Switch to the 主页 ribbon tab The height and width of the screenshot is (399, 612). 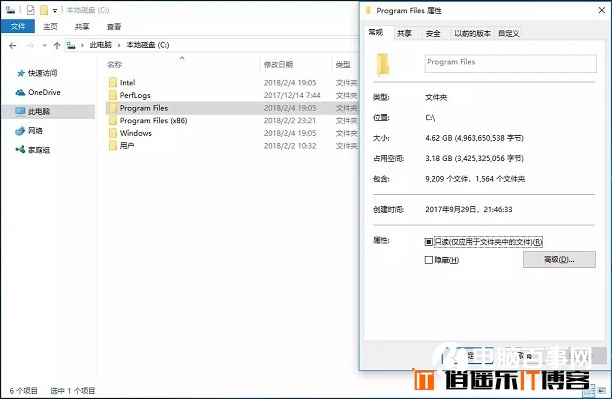[x=50, y=27]
